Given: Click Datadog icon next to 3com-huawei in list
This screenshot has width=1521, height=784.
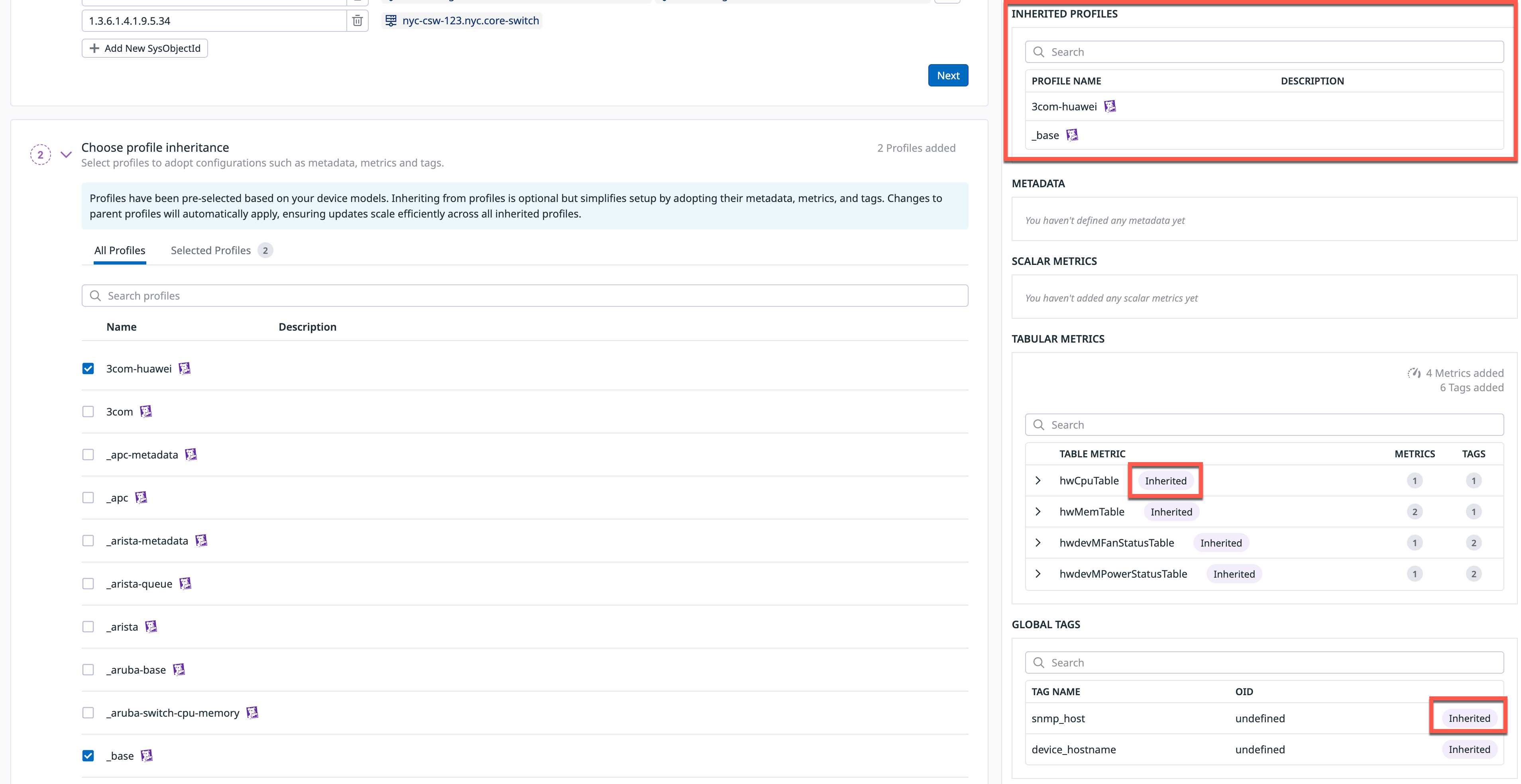Looking at the screenshot, I should click(x=185, y=369).
